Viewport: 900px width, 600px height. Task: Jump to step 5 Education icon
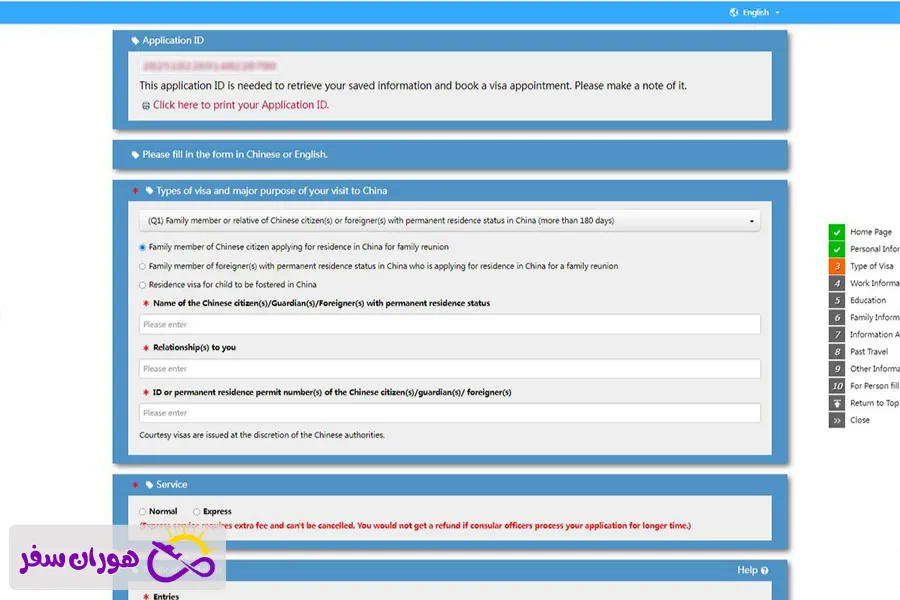(837, 300)
